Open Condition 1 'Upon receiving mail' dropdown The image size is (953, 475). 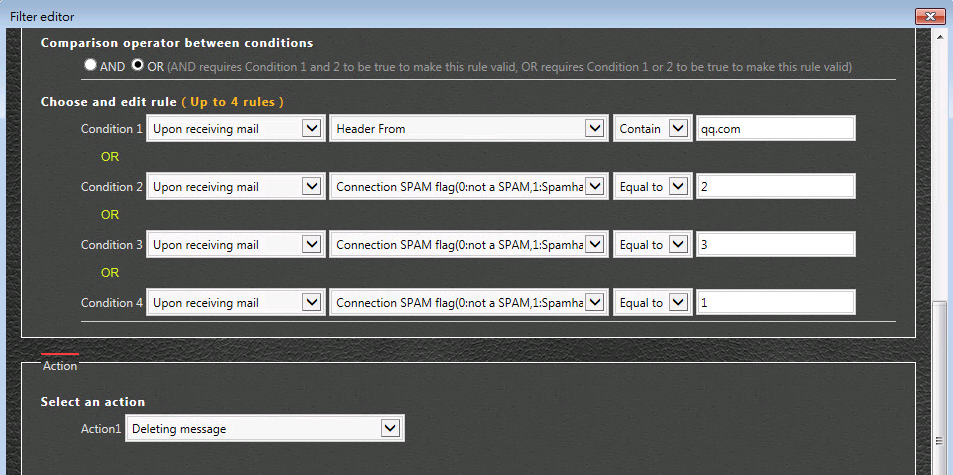(x=234, y=129)
